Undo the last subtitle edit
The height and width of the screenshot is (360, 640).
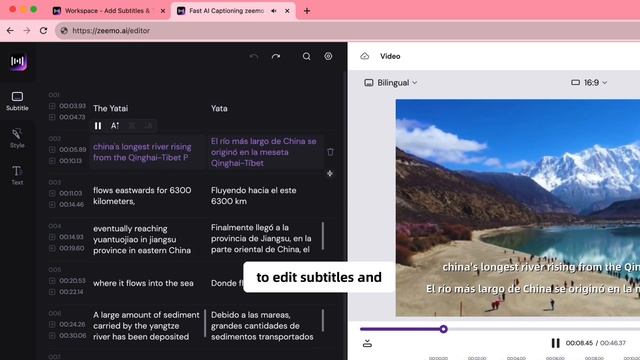tap(254, 57)
